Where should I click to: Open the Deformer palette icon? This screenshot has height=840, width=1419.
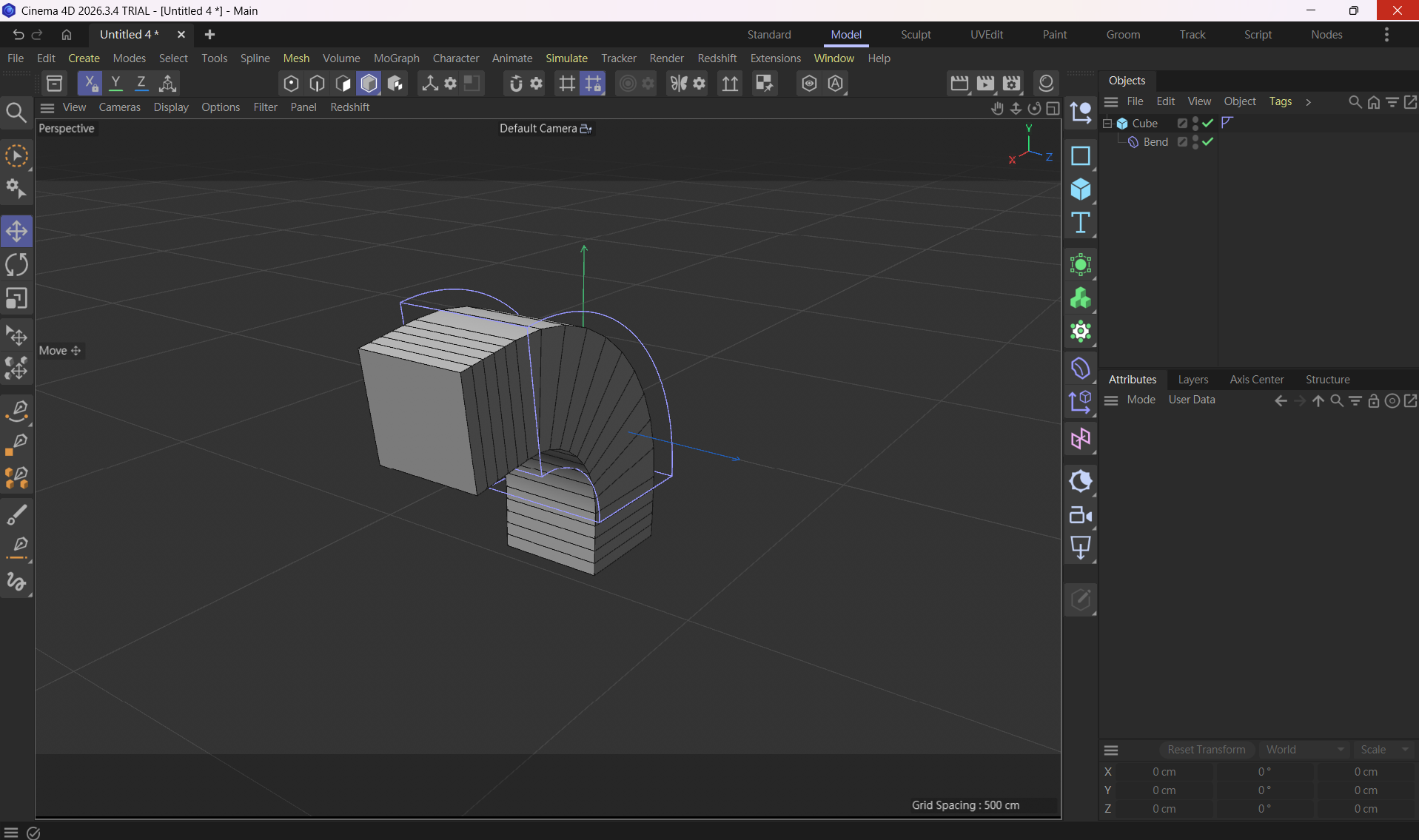[x=1081, y=369]
